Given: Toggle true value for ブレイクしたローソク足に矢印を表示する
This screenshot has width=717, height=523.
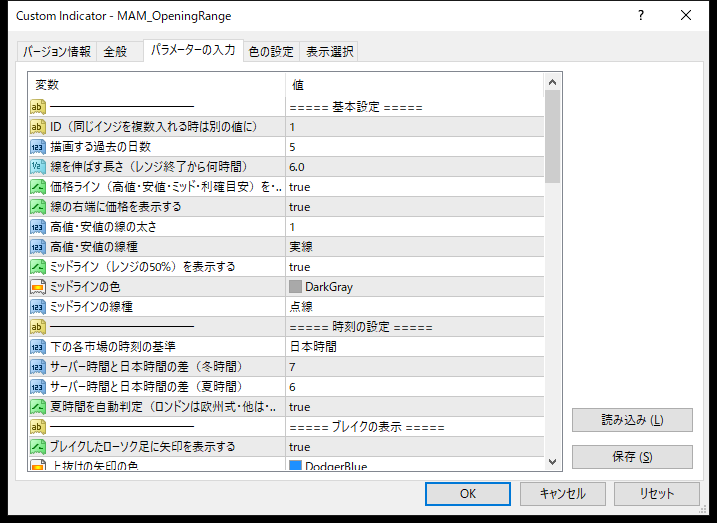Looking at the screenshot, I should pyautogui.click(x=415, y=447).
